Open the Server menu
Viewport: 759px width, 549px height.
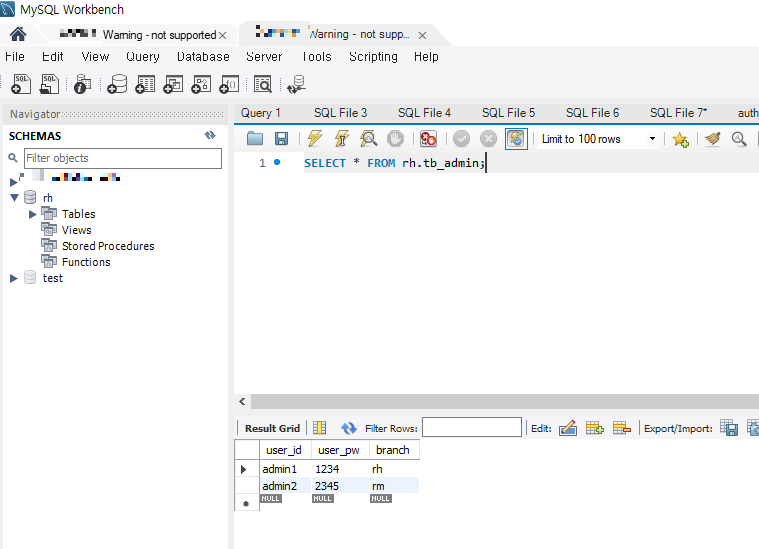coord(264,57)
